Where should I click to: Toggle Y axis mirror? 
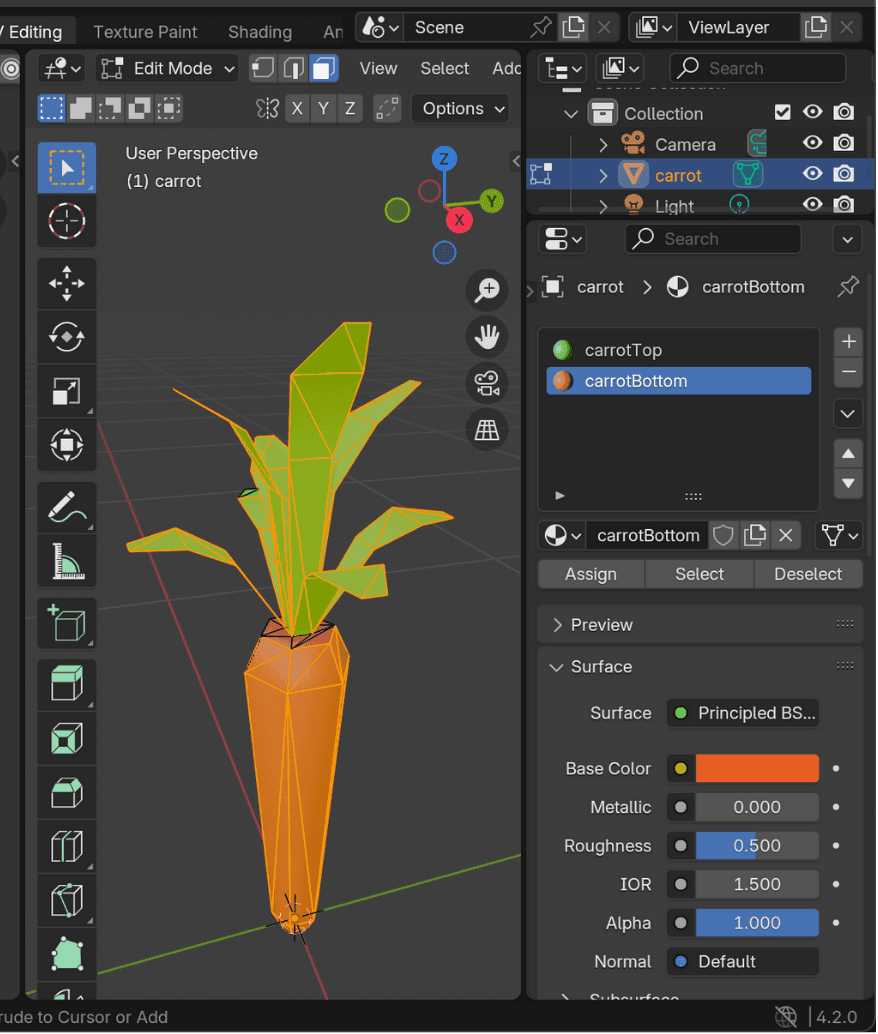(x=323, y=108)
